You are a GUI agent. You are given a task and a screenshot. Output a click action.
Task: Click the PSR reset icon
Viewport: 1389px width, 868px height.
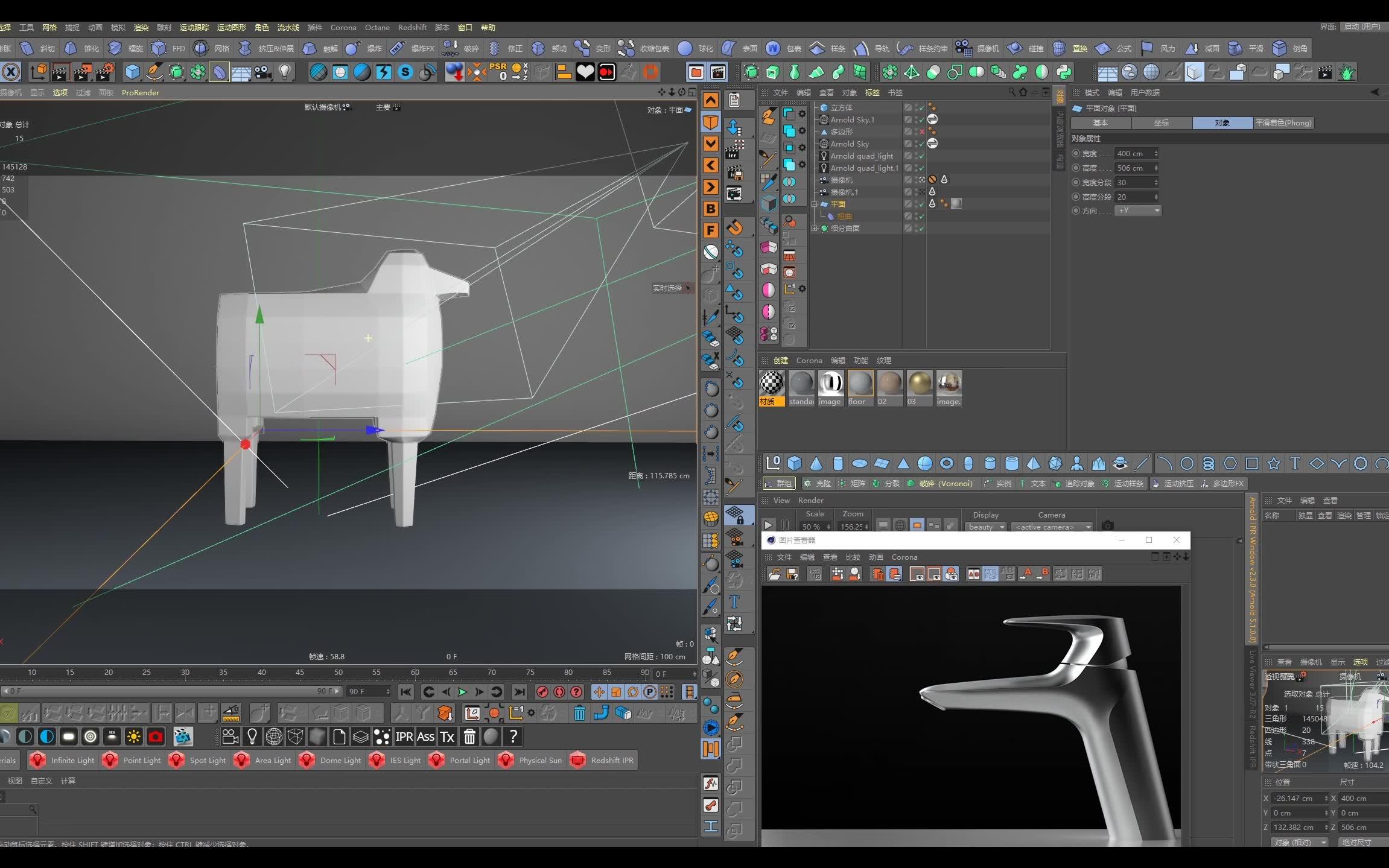(498, 72)
